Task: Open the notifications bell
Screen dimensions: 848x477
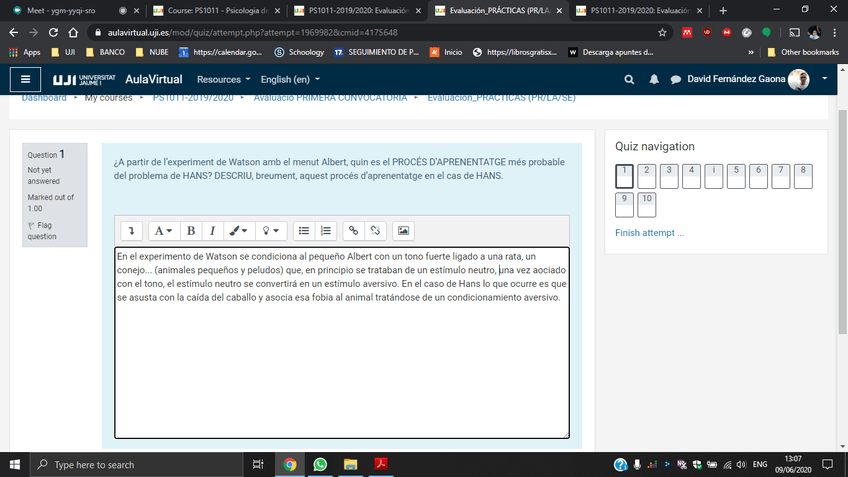Action: (654, 80)
